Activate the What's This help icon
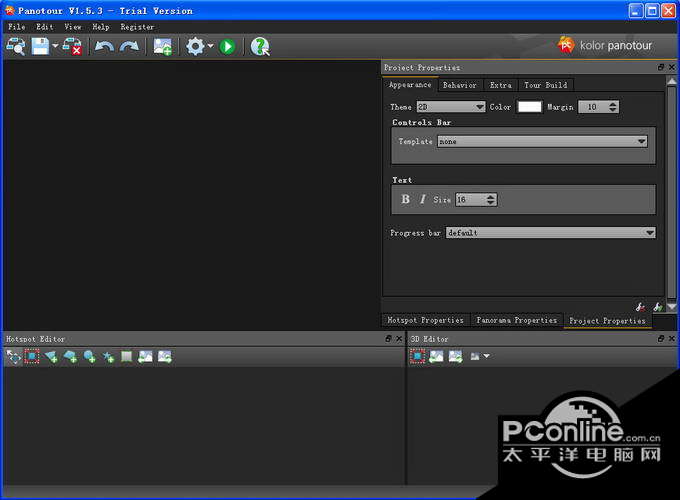 pos(260,46)
